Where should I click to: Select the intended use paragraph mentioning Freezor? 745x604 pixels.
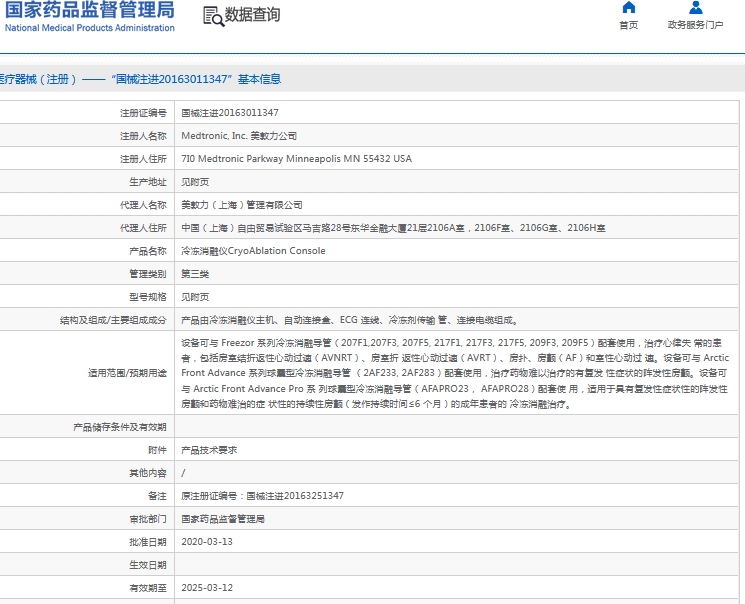tap(455, 373)
